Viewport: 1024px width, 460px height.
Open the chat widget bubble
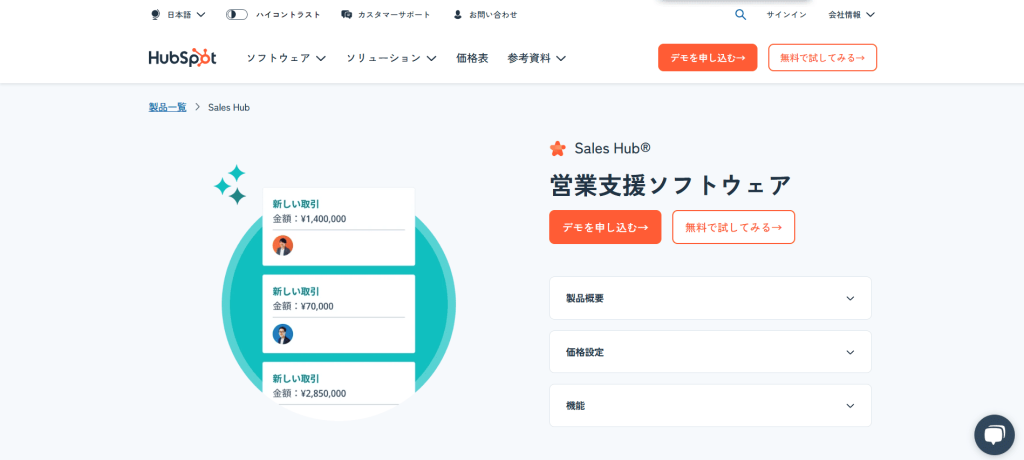(994, 435)
